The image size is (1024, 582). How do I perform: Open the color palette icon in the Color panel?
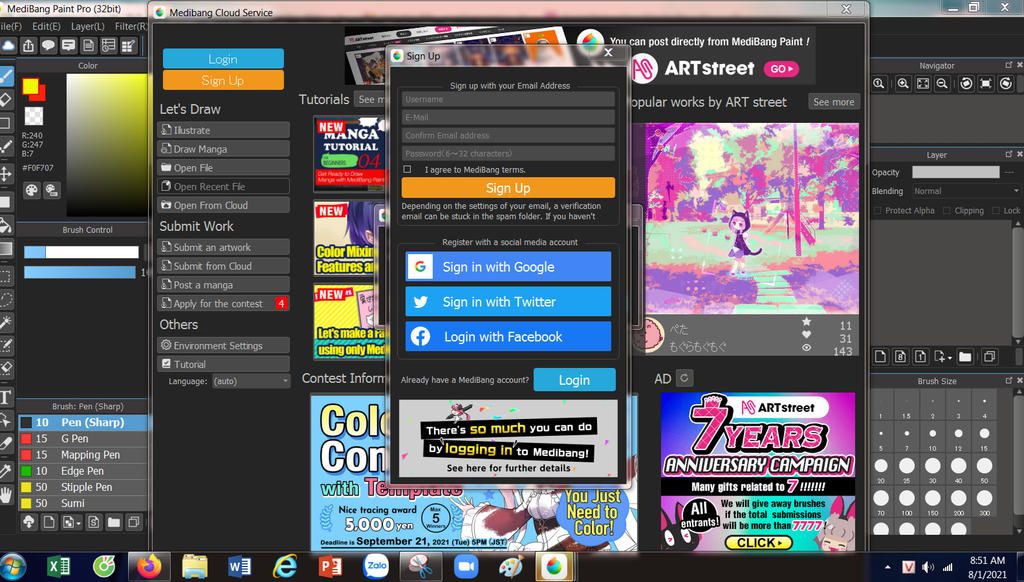point(31,190)
